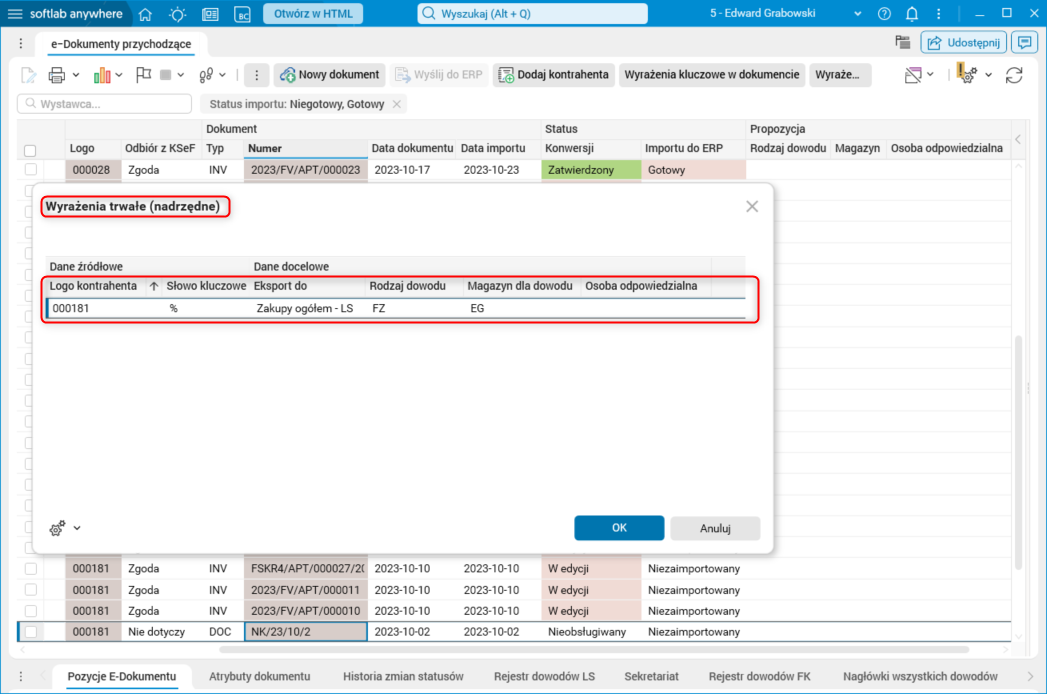Click the Nowy dokument button
1047x694 pixels.
329,75
